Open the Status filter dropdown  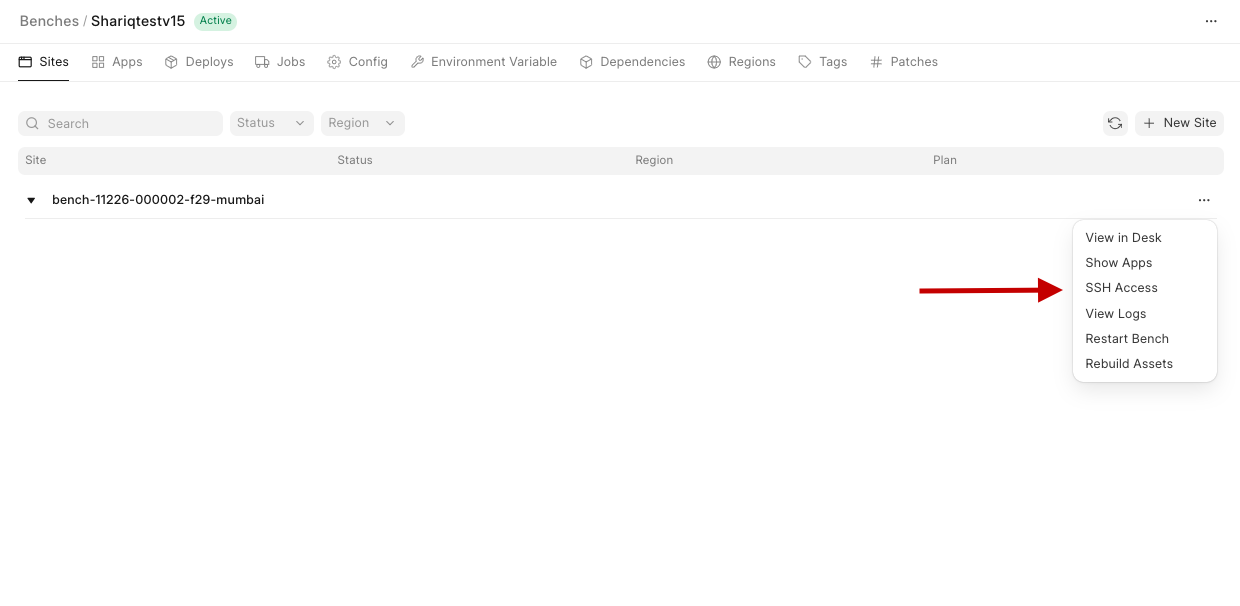click(271, 123)
